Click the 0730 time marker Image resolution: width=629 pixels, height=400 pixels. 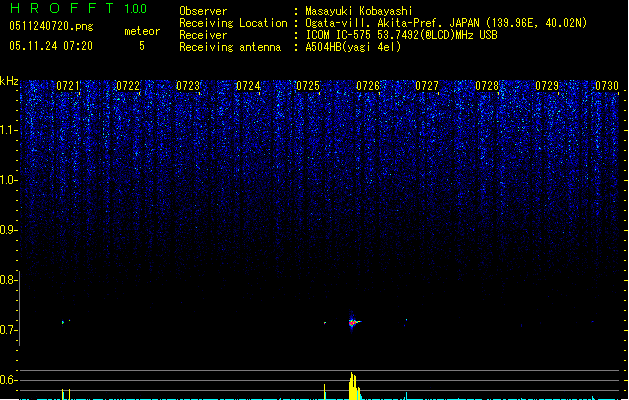coord(607,85)
